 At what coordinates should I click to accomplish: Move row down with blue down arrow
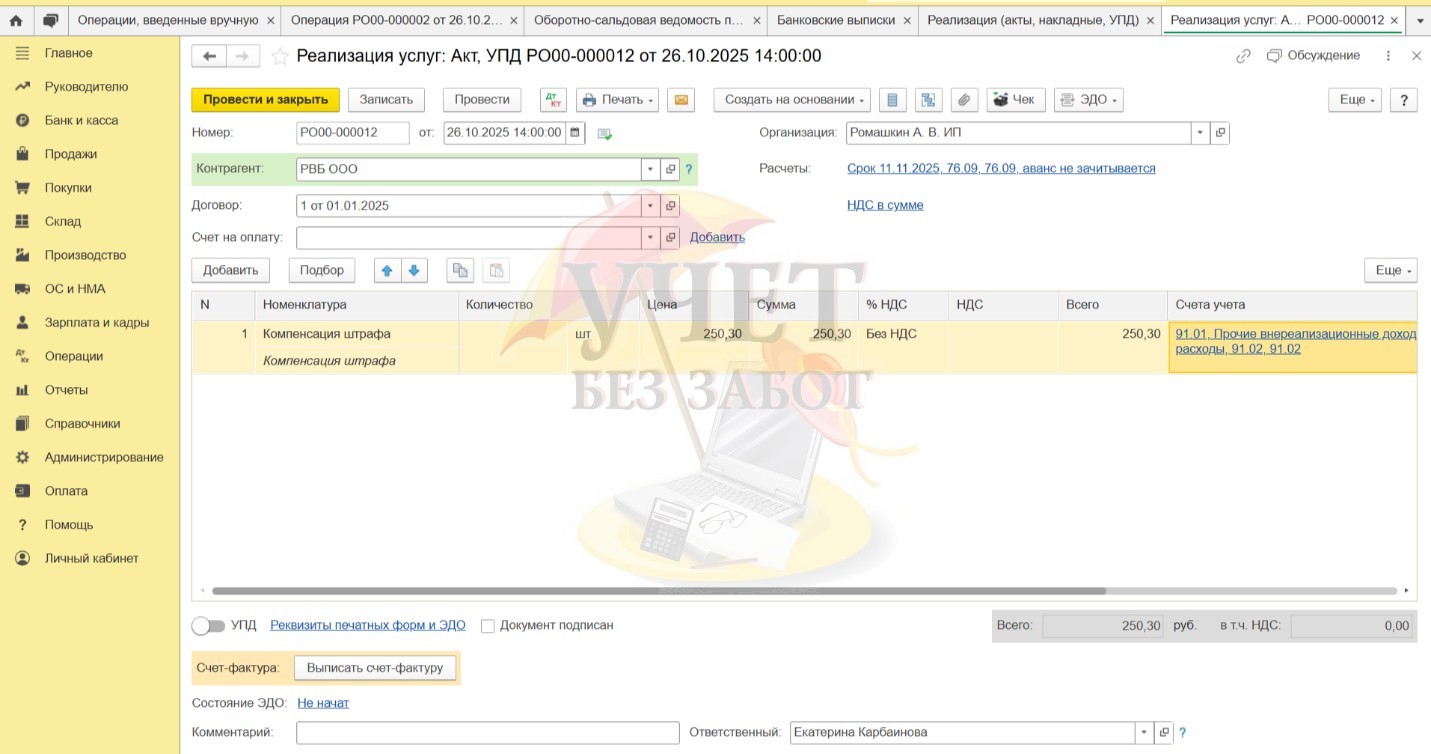[x=414, y=270]
